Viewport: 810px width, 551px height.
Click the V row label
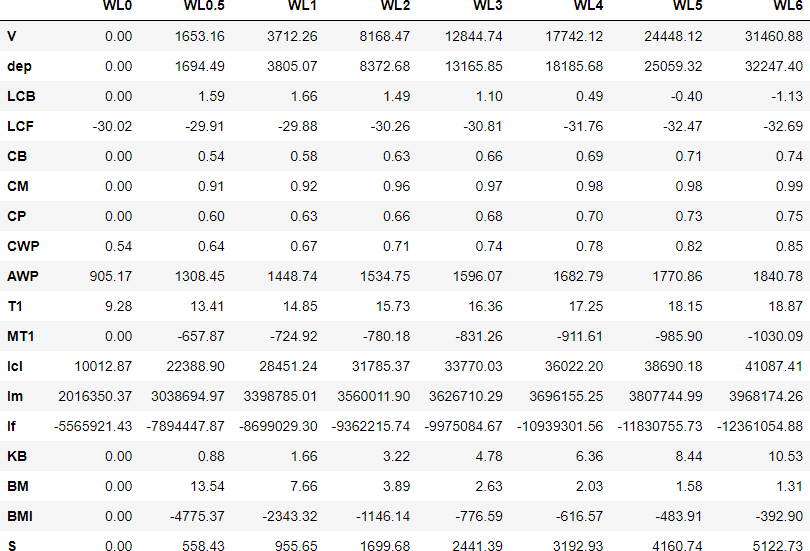[x=11, y=36]
